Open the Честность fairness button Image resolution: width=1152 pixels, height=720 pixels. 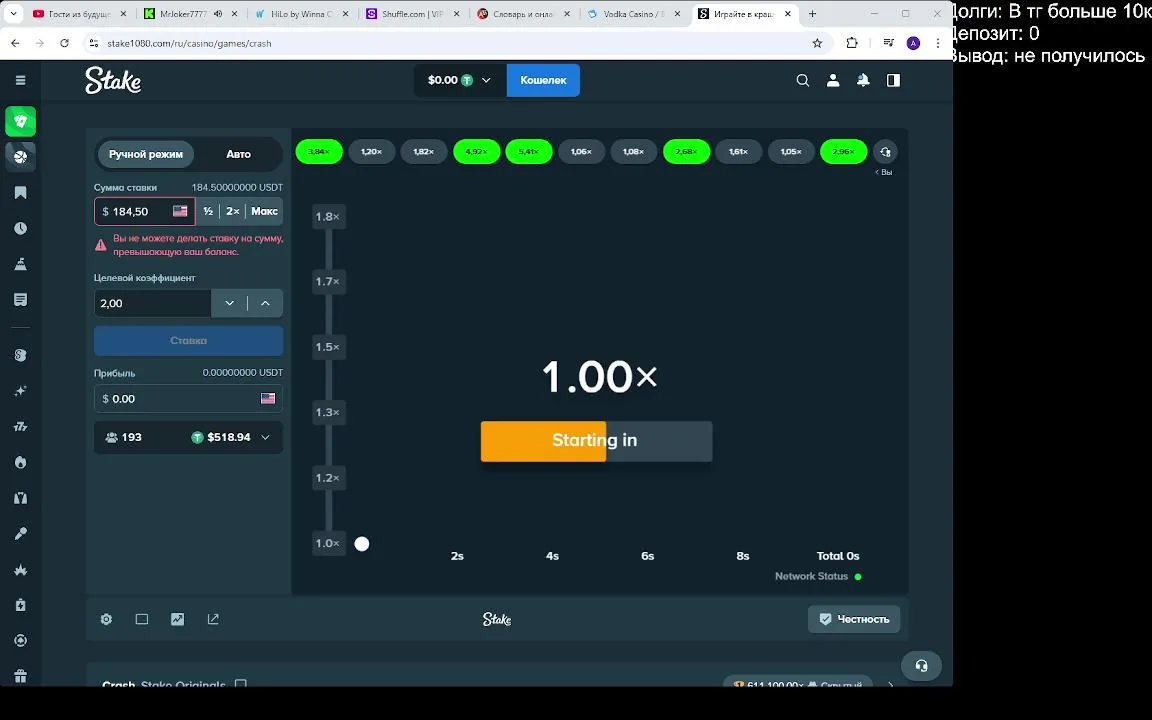[x=854, y=619]
